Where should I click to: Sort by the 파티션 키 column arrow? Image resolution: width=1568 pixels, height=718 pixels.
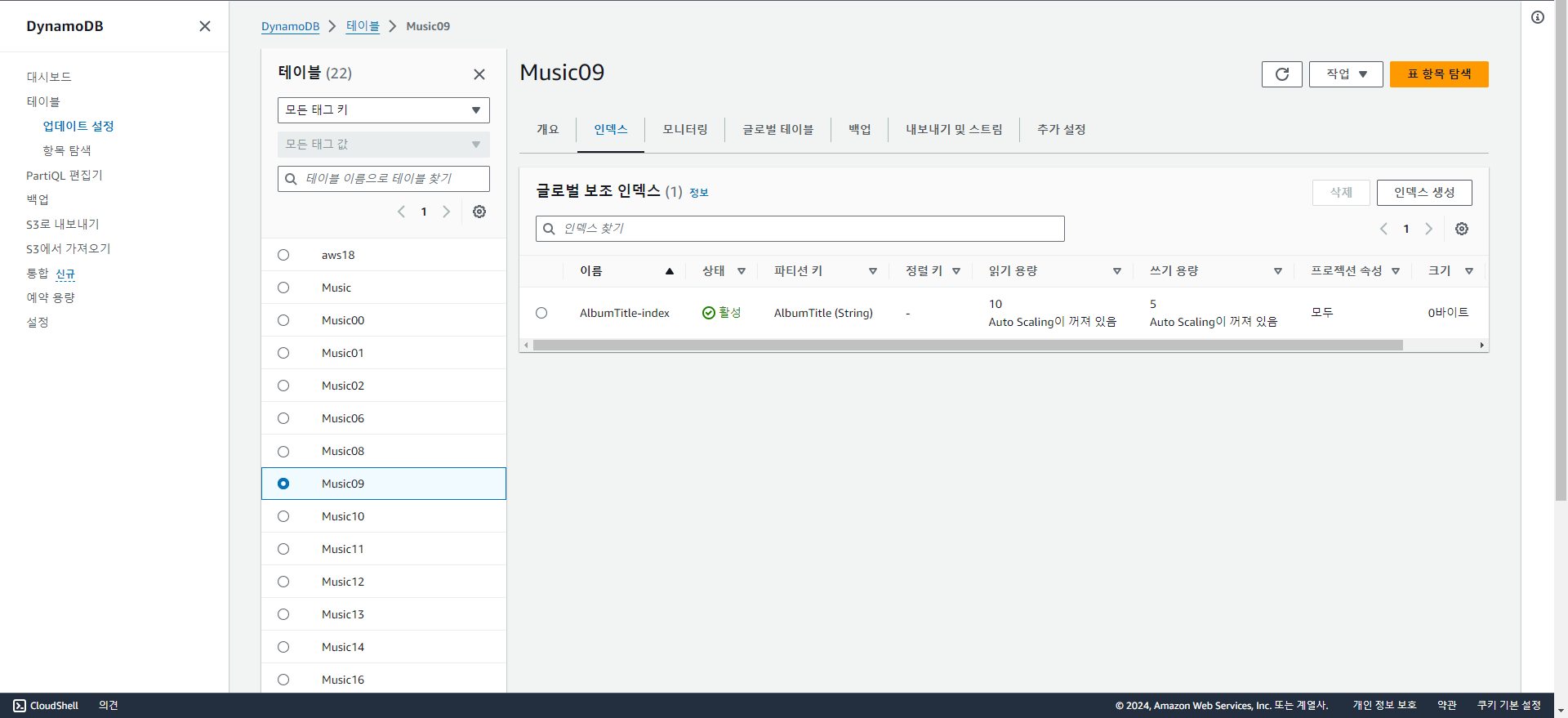[873, 271]
